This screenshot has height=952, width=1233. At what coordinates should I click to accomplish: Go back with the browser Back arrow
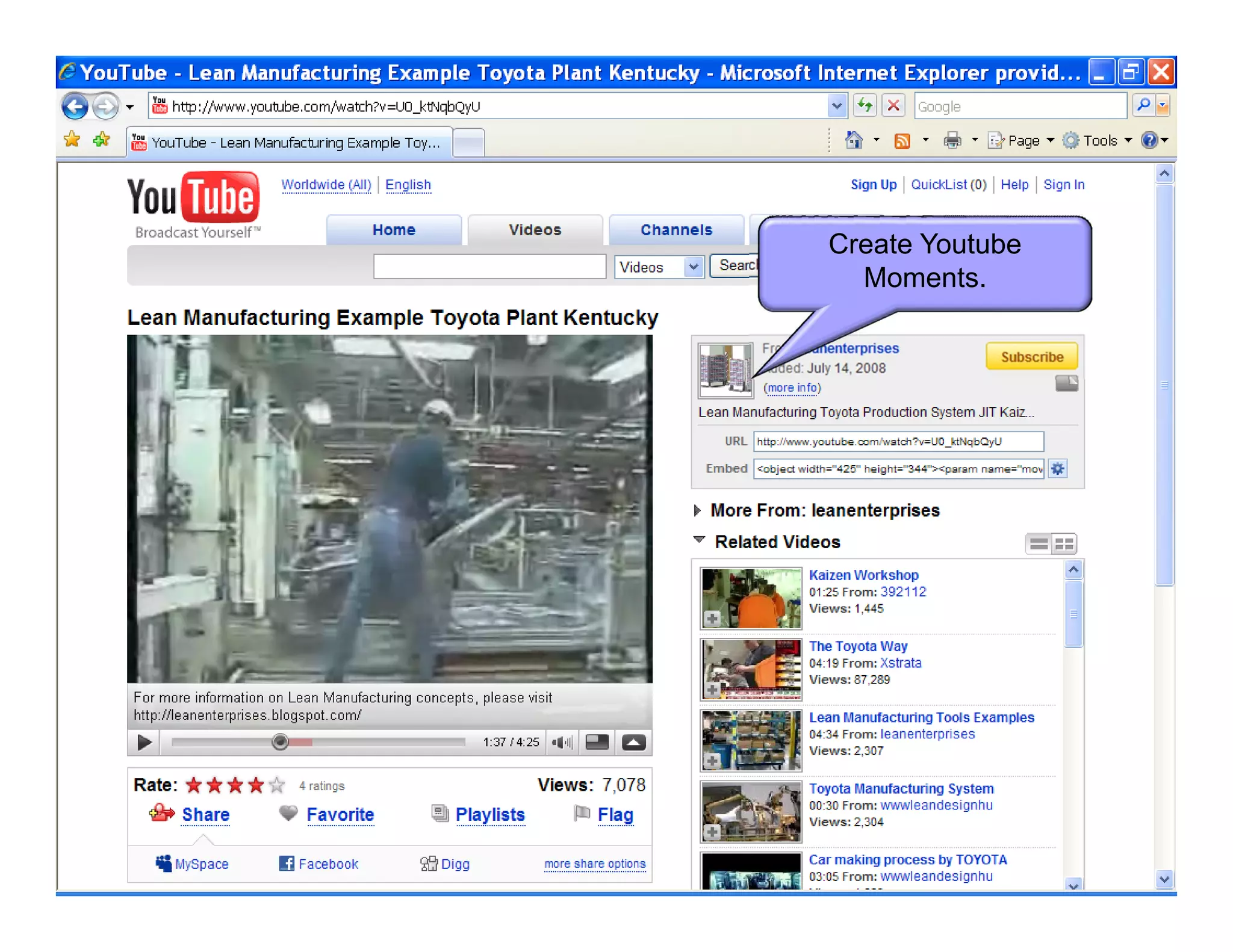(x=75, y=107)
